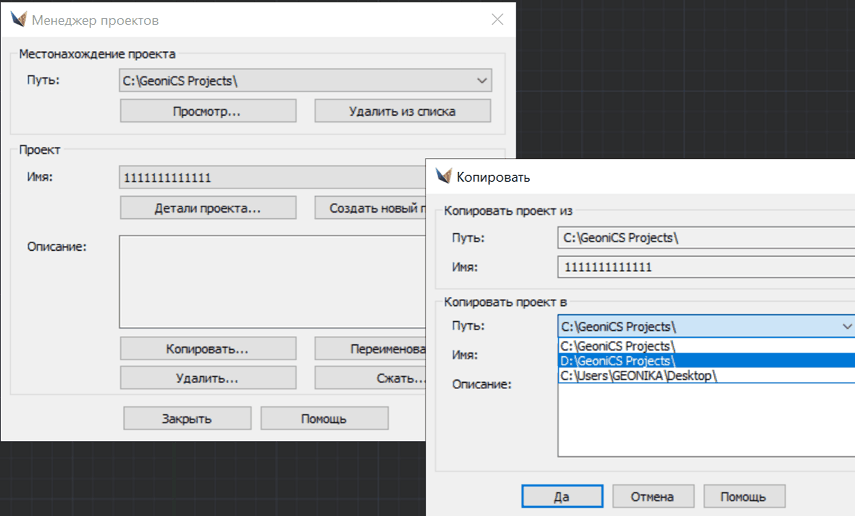Close the Менеджер проектов window
The image size is (855, 516).
point(497,20)
